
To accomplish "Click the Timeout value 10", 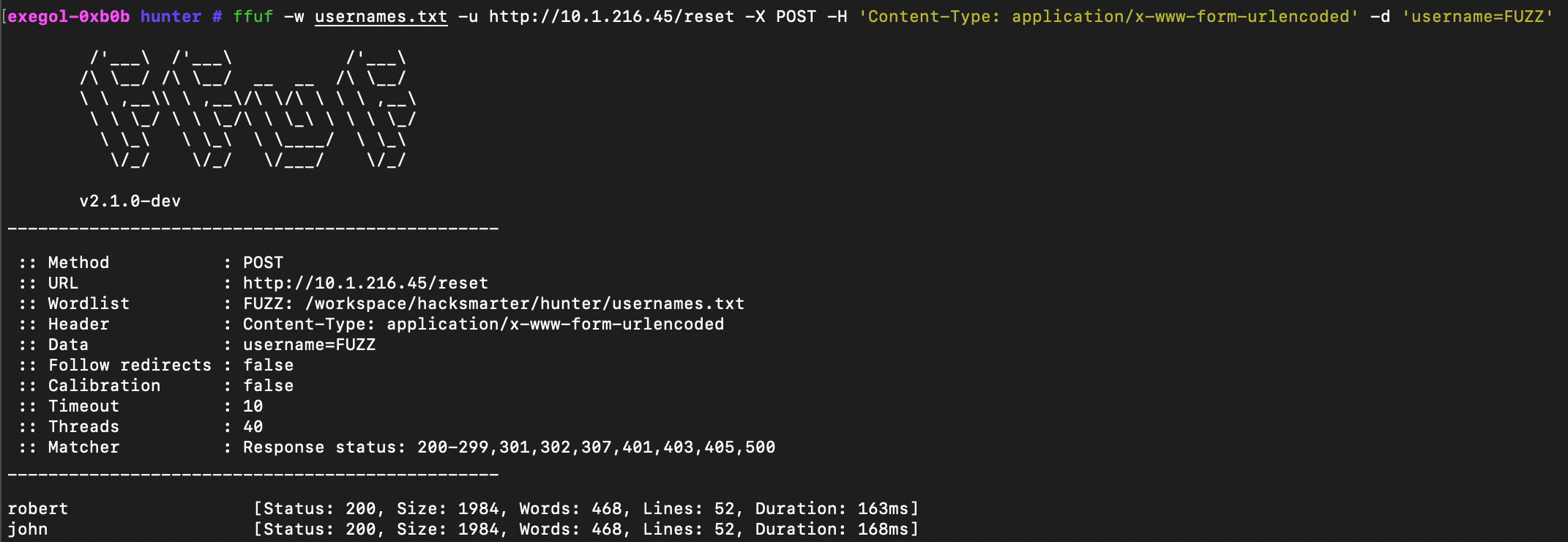I will (x=253, y=406).
